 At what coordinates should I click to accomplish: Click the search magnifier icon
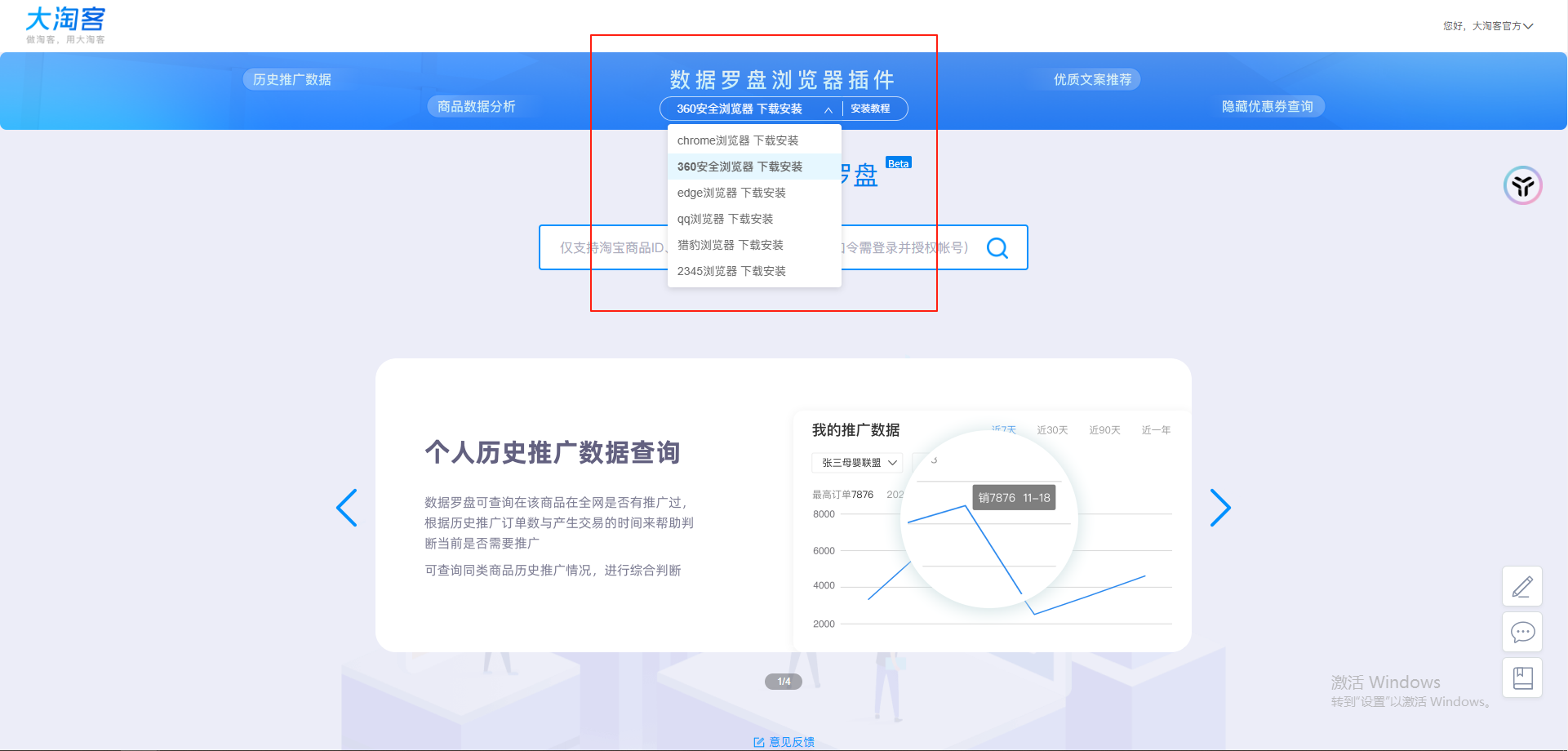pyautogui.click(x=997, y=247)
